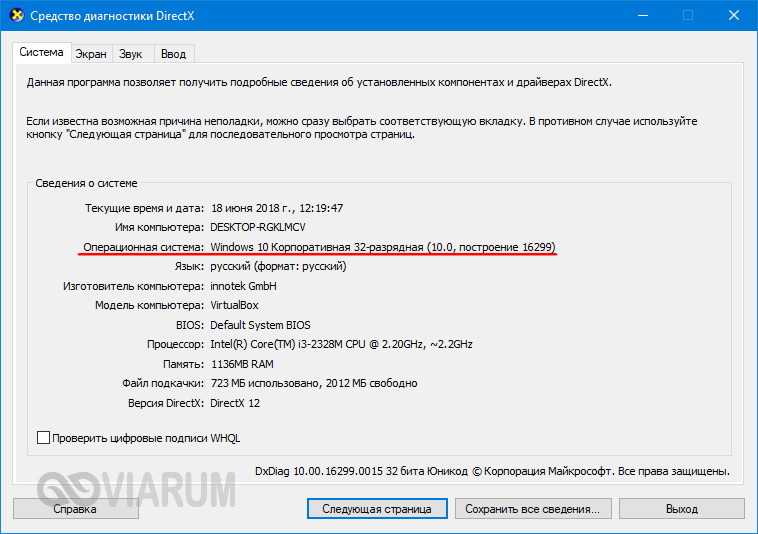Click the DirectX 12 version value
Viewport: 758px width, 534px height.
pyautogui.click(x=235, y=403)
